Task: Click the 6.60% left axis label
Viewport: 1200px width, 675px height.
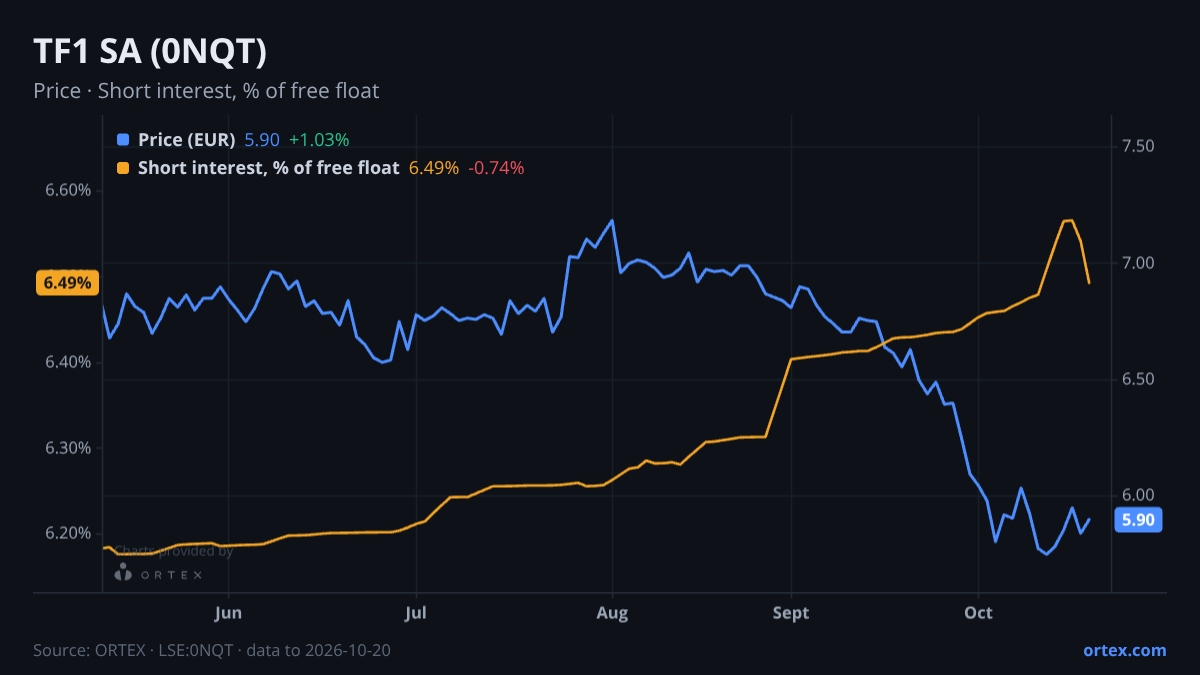Action: point(68,191)
